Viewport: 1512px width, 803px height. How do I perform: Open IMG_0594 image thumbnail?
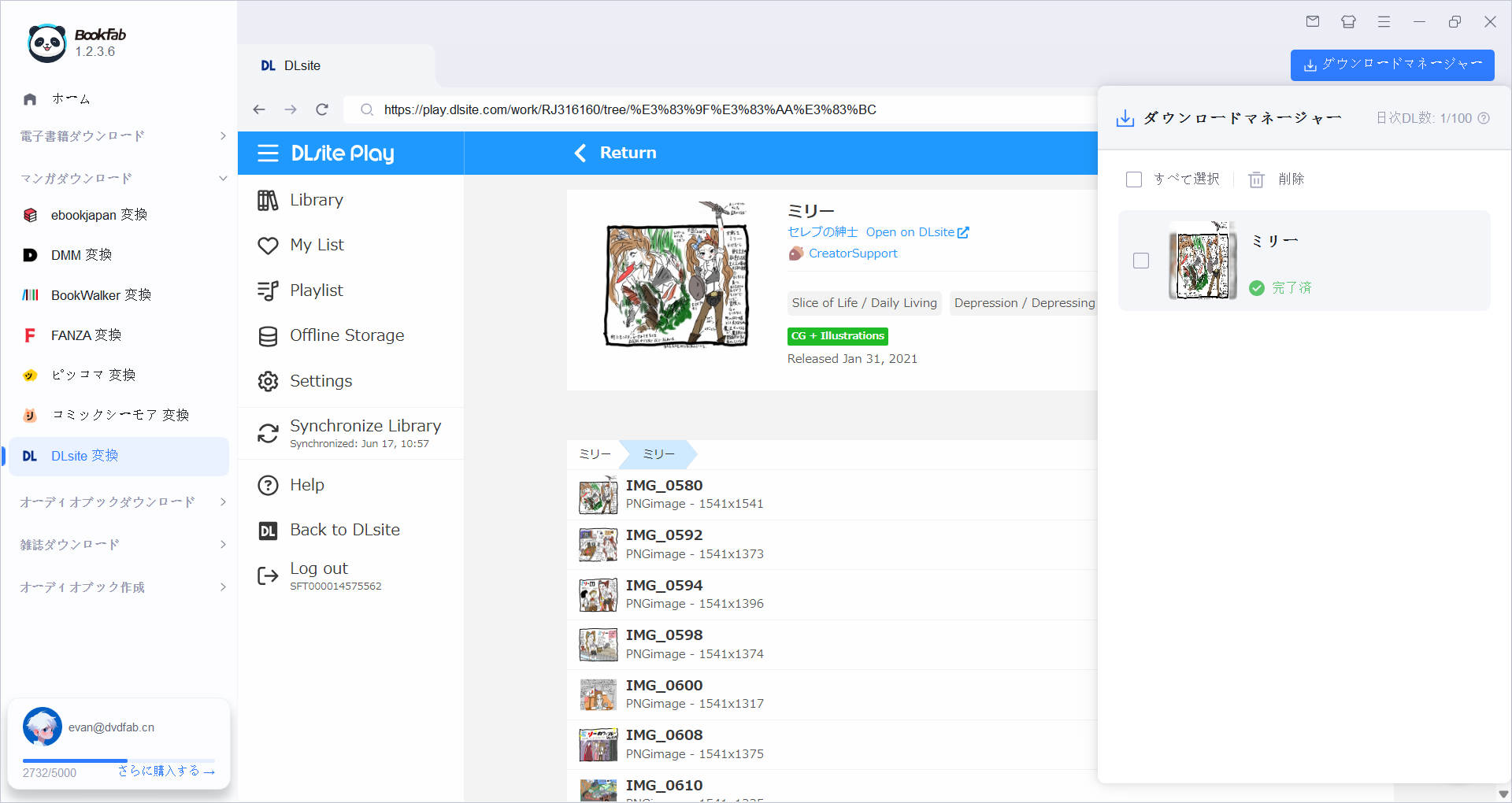pyautogui.click(x=598, y=595)
